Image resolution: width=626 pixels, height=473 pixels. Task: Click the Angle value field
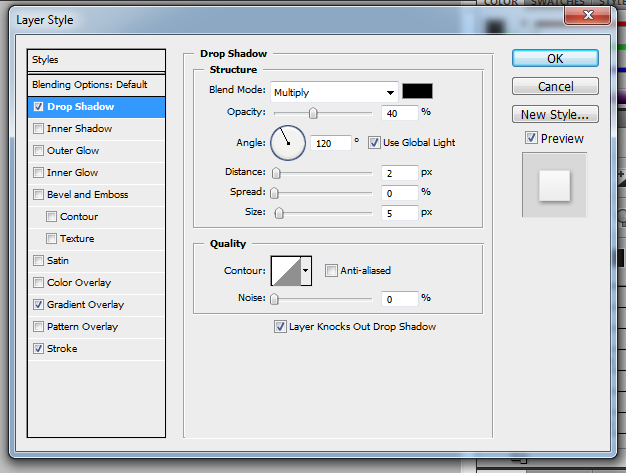(331, 143)
